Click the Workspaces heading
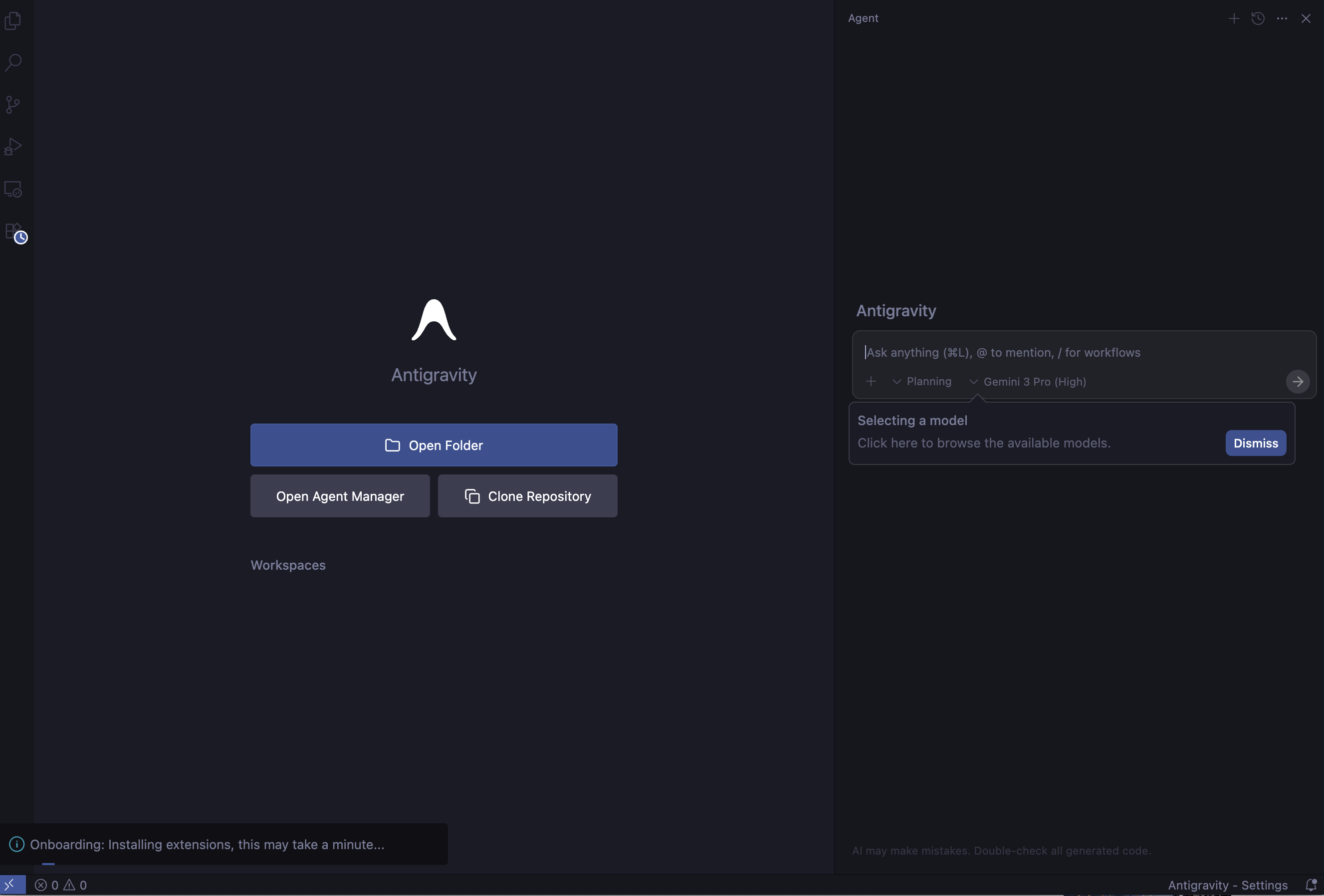 [x=288, y=565]
